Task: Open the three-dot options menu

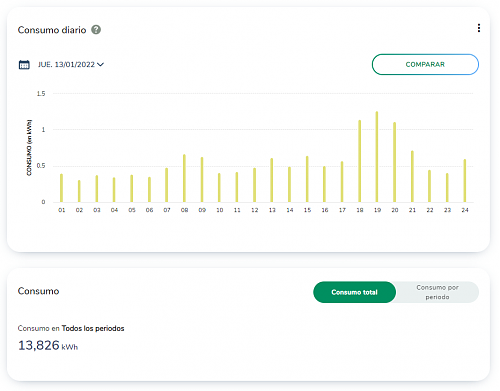Action: point(479,28)
